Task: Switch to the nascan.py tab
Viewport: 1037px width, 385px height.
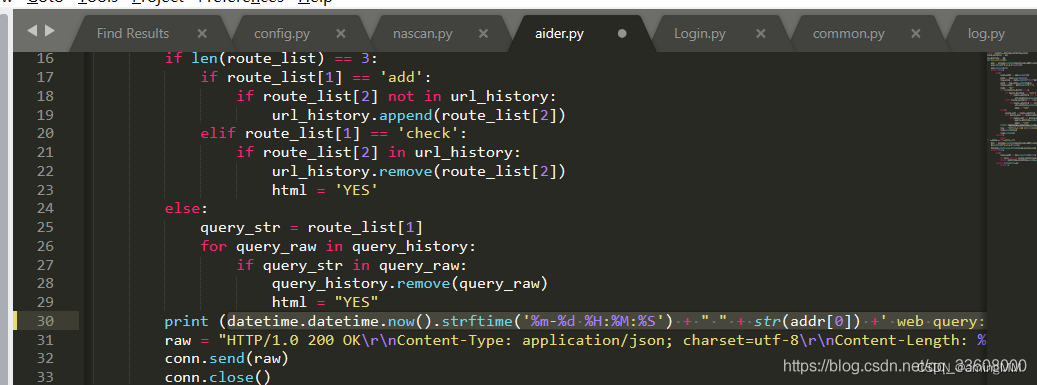Action: tap(423, 34)
